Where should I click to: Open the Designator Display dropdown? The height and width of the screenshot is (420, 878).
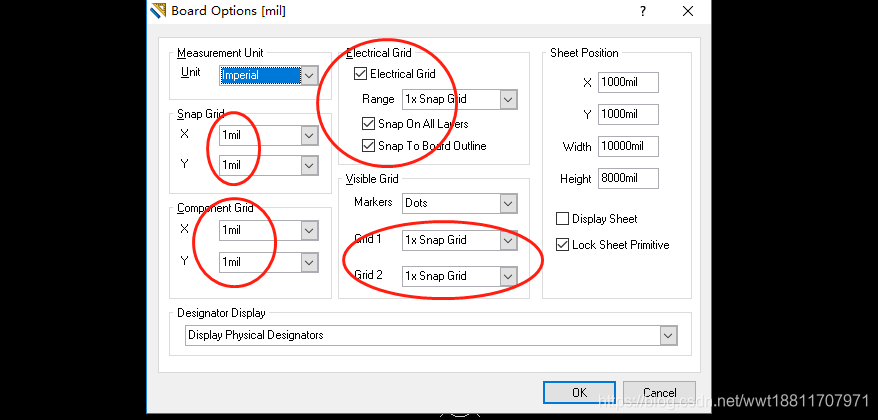[x=668, y=336]
